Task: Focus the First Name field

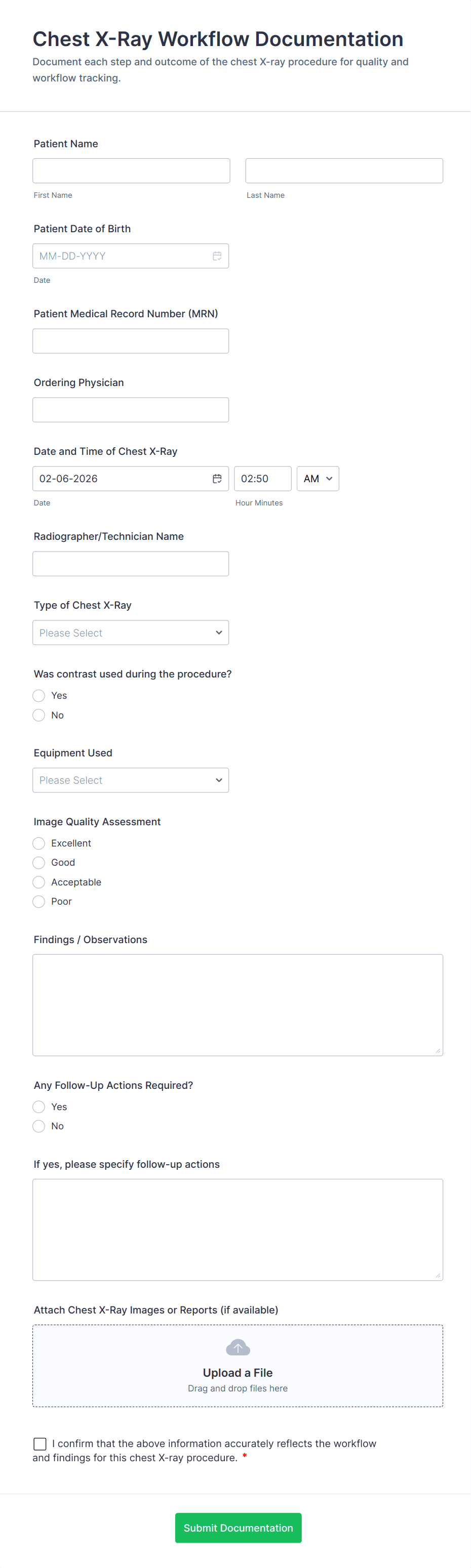Action: coord(131,171)
